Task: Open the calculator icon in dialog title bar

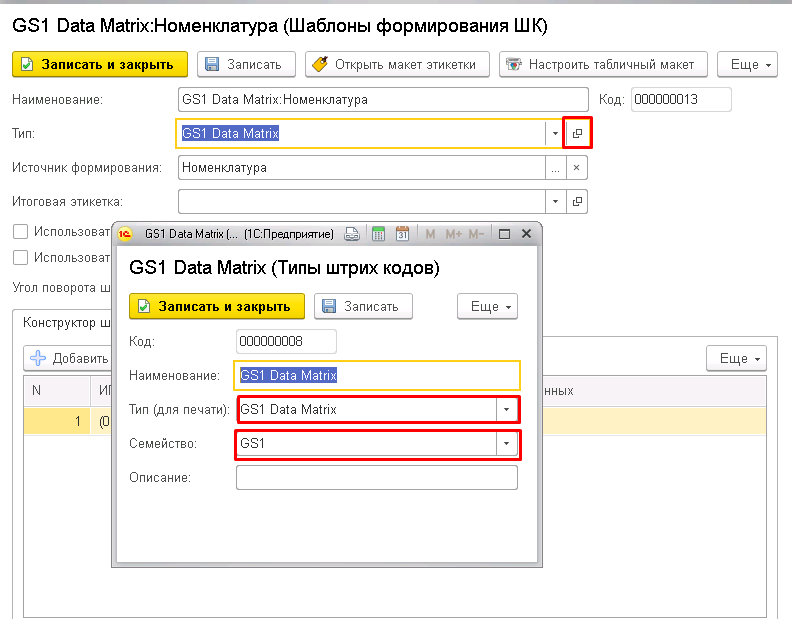Action: click(x=378, y=234)
